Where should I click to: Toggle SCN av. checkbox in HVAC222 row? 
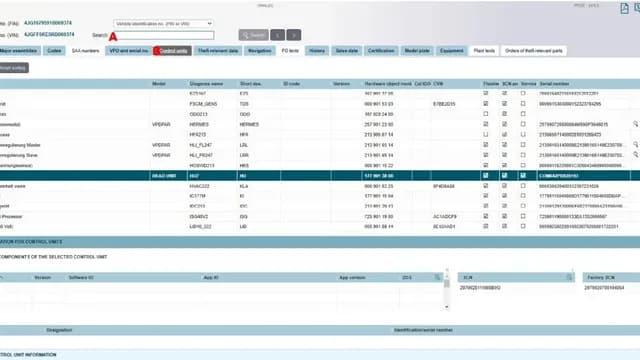(x=504, y=186)
